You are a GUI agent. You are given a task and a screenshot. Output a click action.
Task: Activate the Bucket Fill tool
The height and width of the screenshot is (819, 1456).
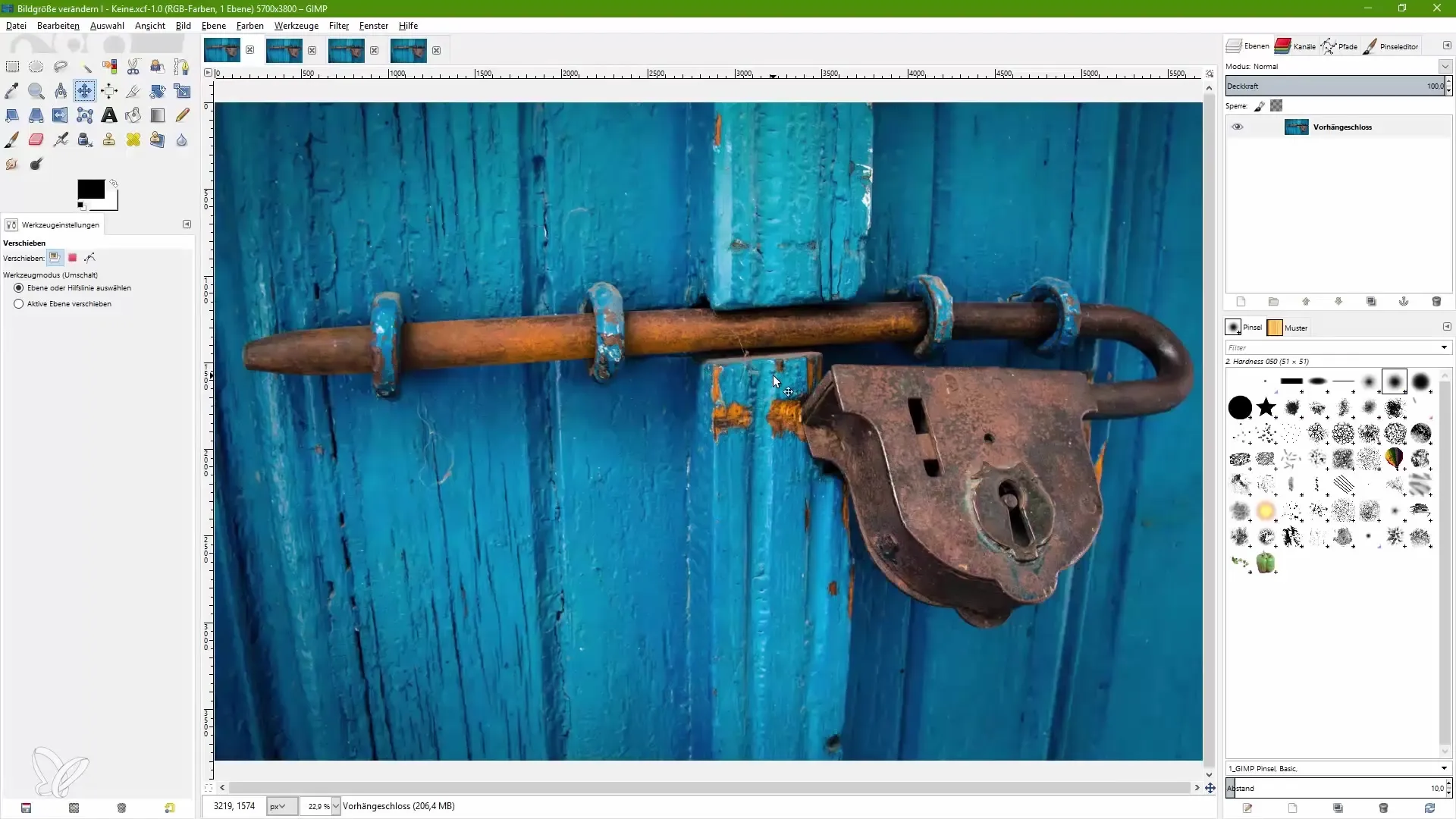[x=133, y=115]
